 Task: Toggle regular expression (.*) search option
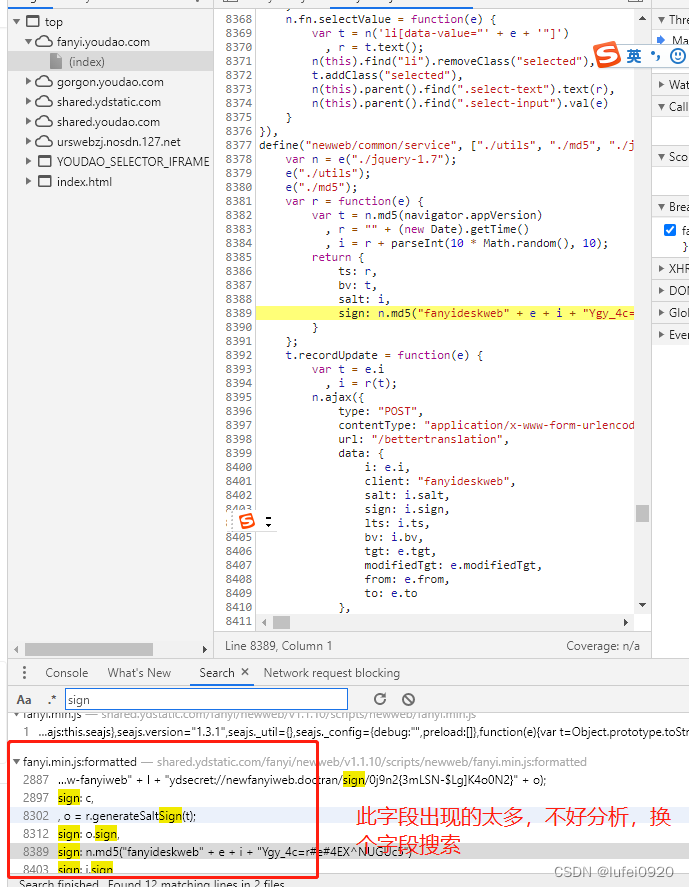pyautogui.click(x=52, y=700)
